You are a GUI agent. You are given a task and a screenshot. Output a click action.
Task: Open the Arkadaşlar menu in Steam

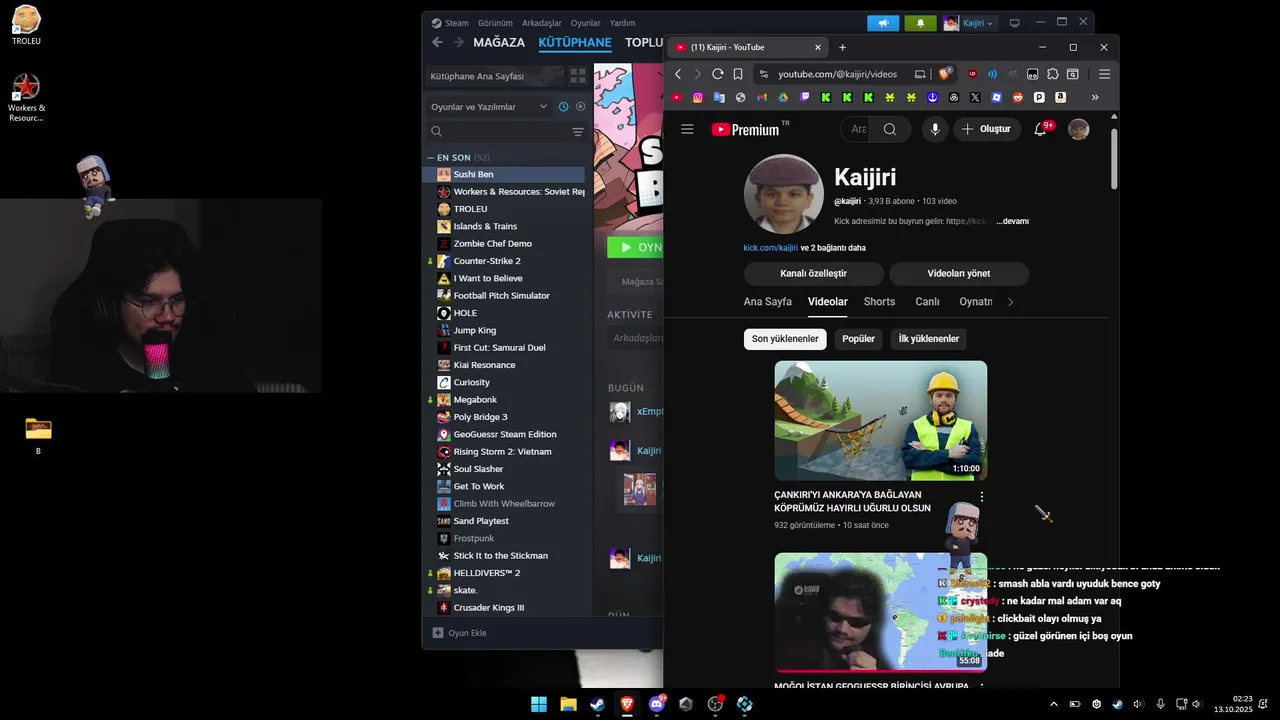[542, 23]
